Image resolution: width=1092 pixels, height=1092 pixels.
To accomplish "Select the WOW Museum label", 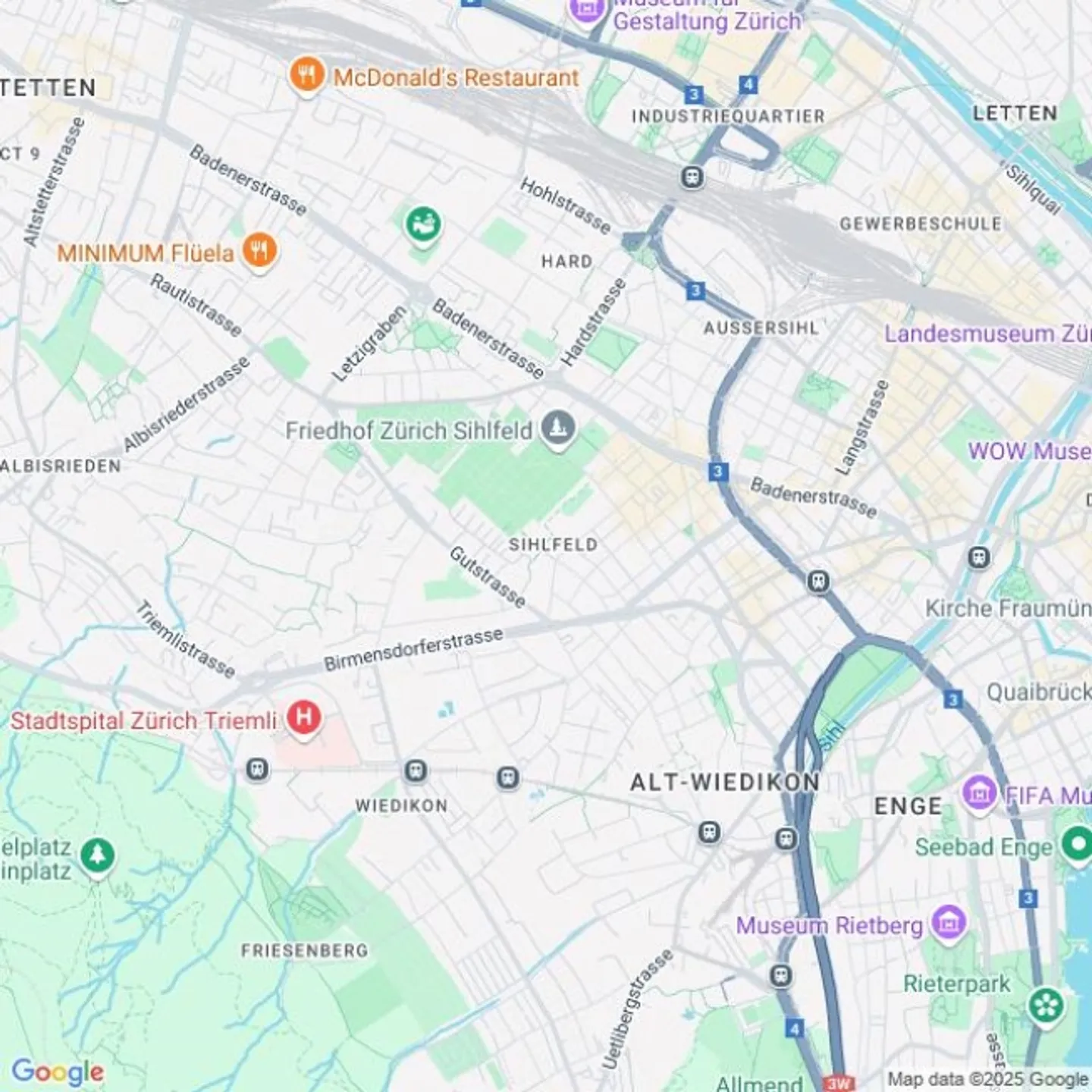I will click(x=1029, y=451).
